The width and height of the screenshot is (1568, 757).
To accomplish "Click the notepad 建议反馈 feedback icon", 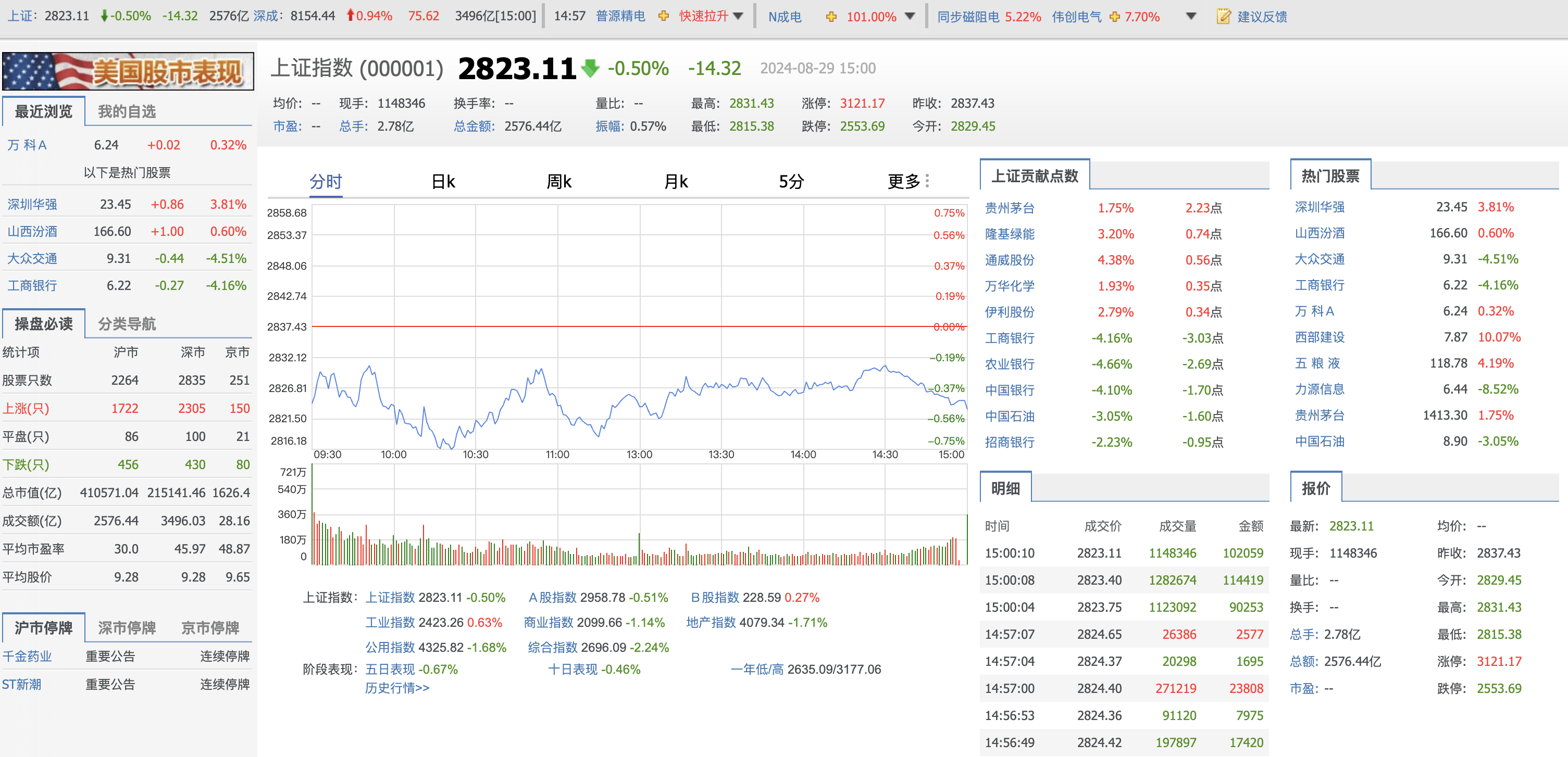I will click(x=1224, y=17).
